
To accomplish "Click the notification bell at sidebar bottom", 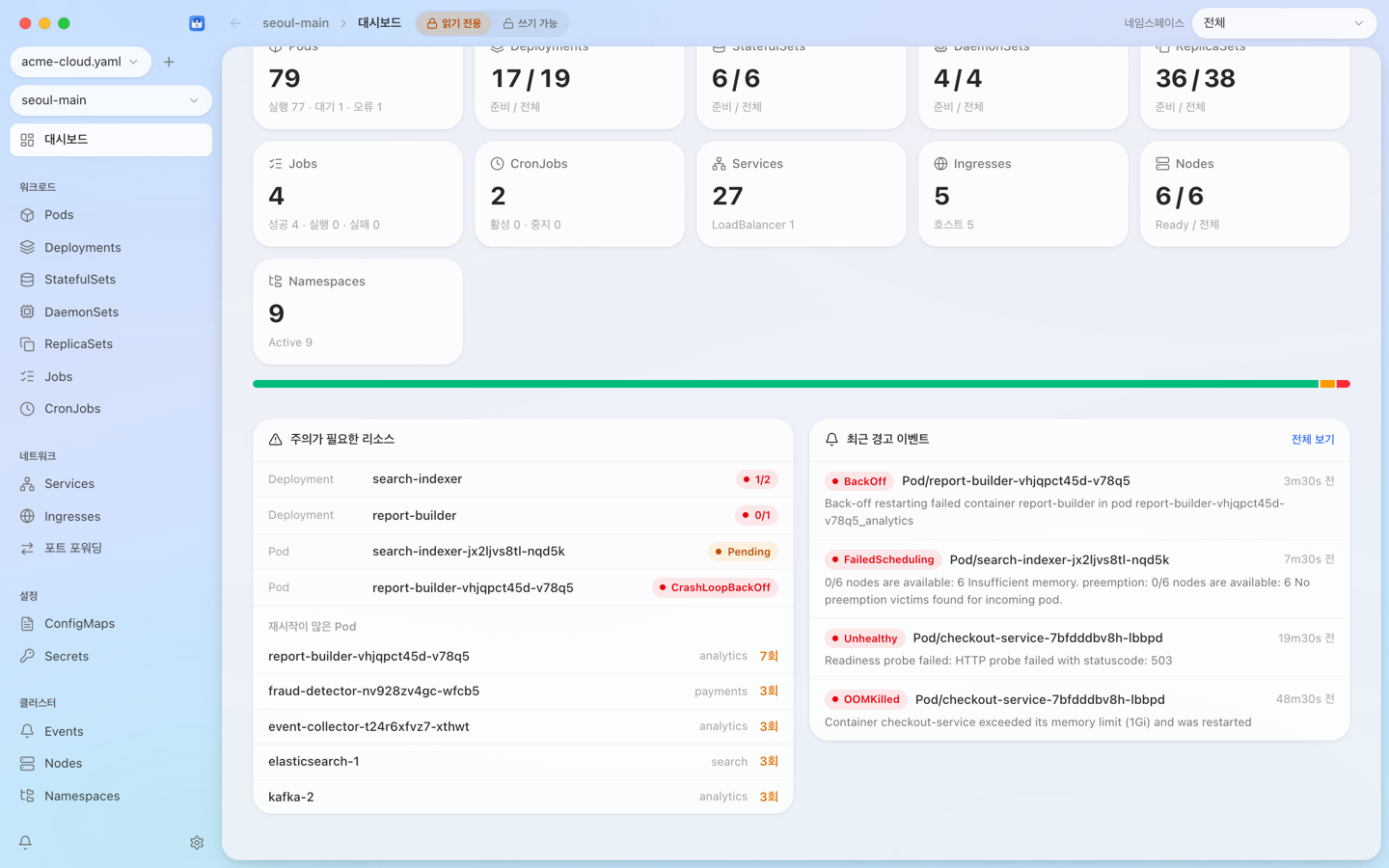I will pyautogui.click(x=26, y=842).
